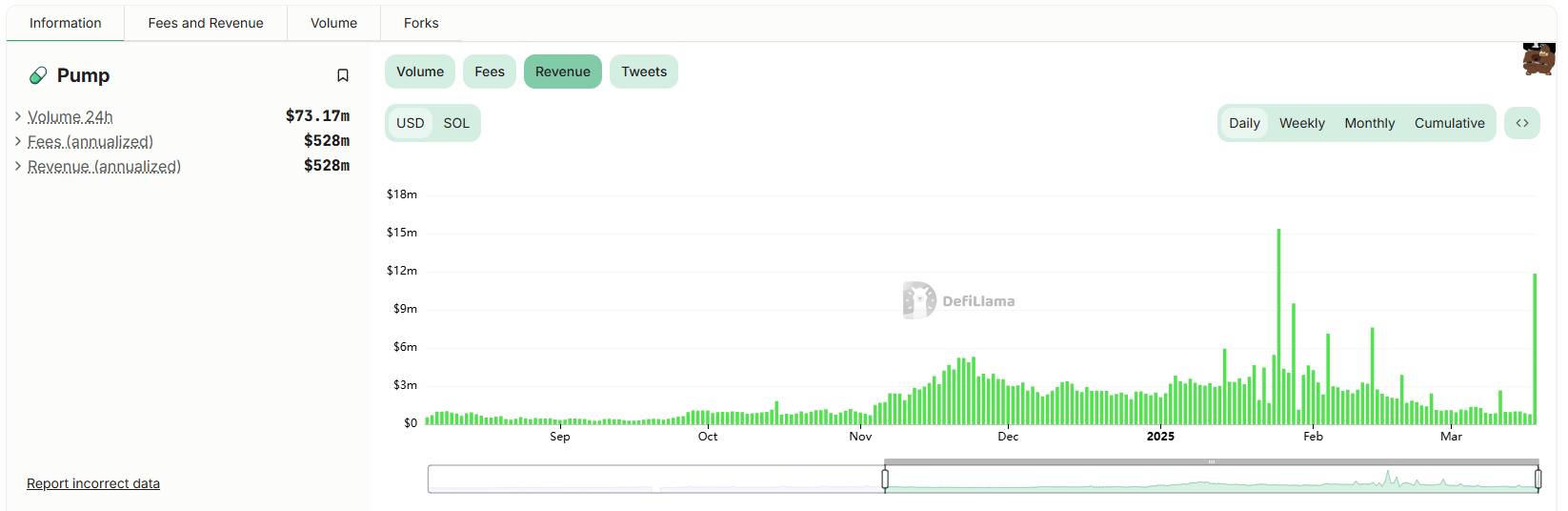Switch to Fees and Revenue tab
Viewport: 1568px width, 511px height.
pyautogui.click(x=206, y=23)
